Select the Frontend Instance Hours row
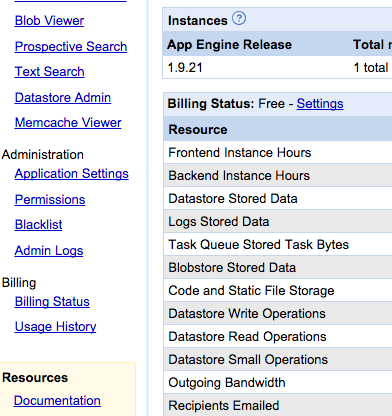 click(x=278, y=153)
